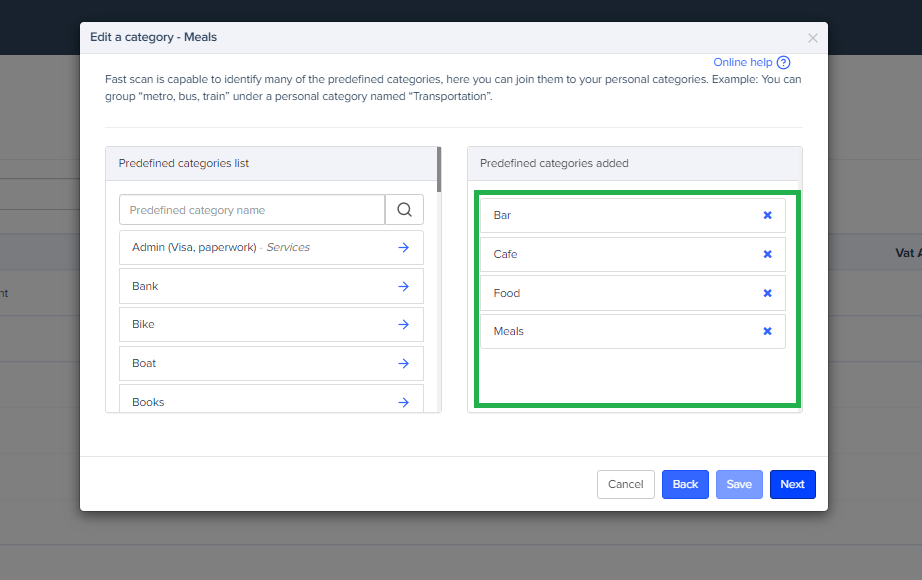
Task: Add Boat category using its arrow
Action: (x=403, y=364)
